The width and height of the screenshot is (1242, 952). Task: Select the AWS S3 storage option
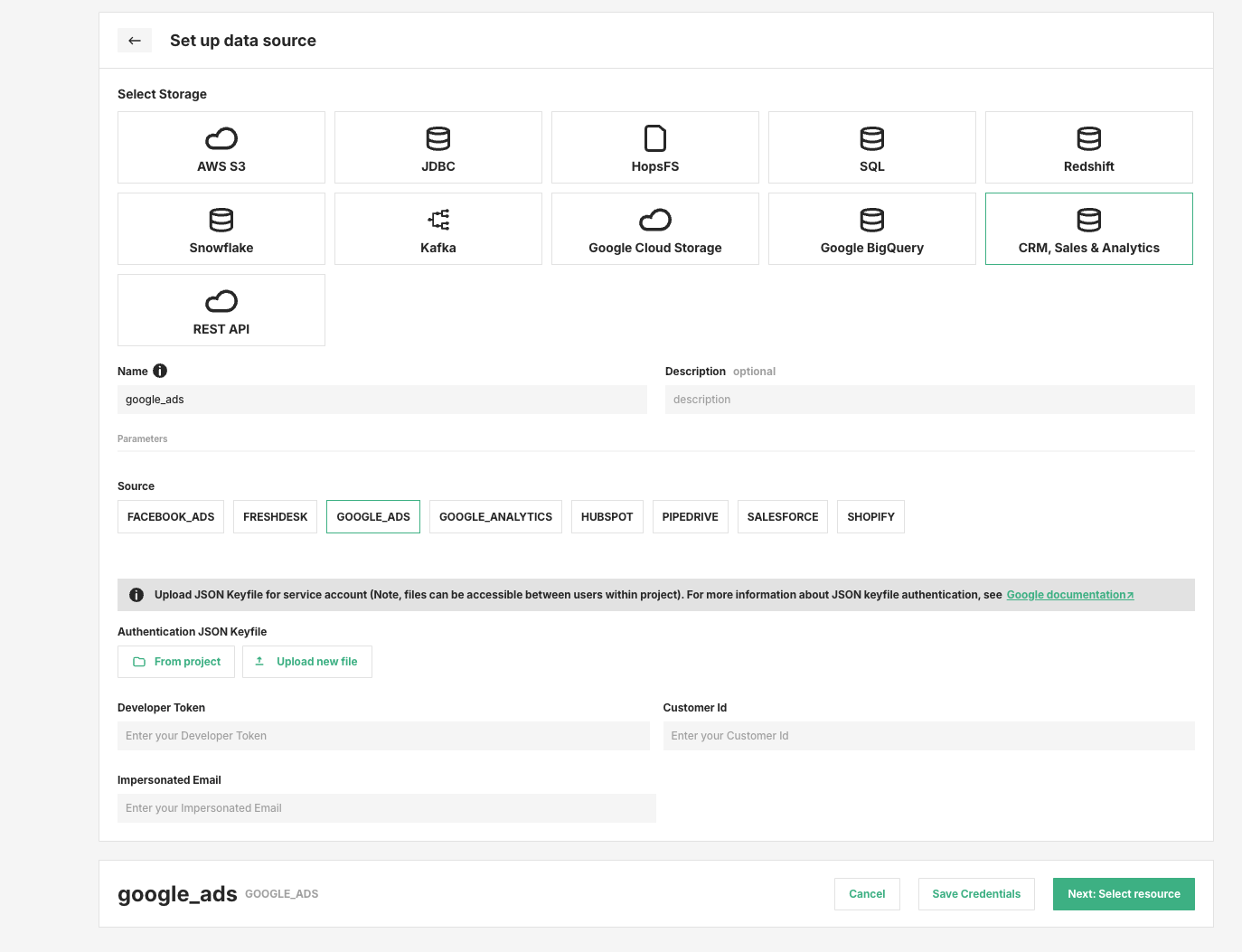(x=221, y=147)
